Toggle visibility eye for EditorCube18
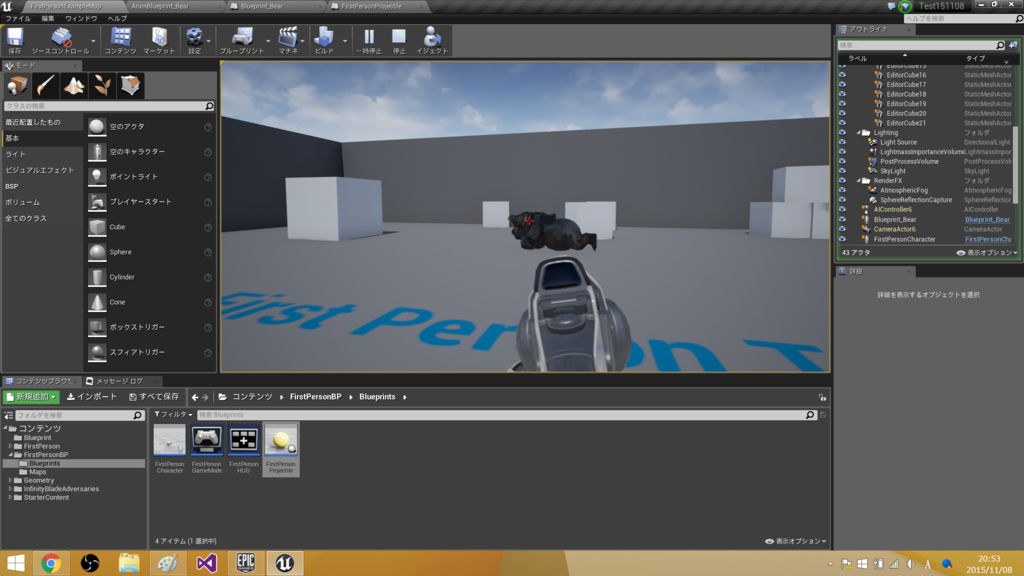The image size is (1024, 576). coord(842,94)
